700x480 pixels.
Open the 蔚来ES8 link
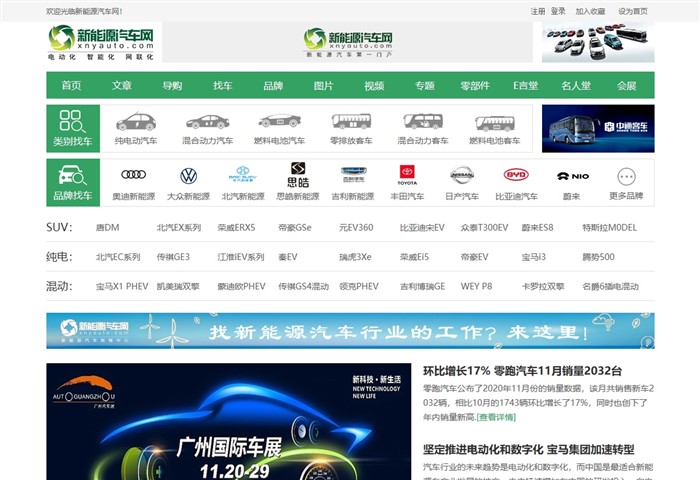(x=538, y=227)
